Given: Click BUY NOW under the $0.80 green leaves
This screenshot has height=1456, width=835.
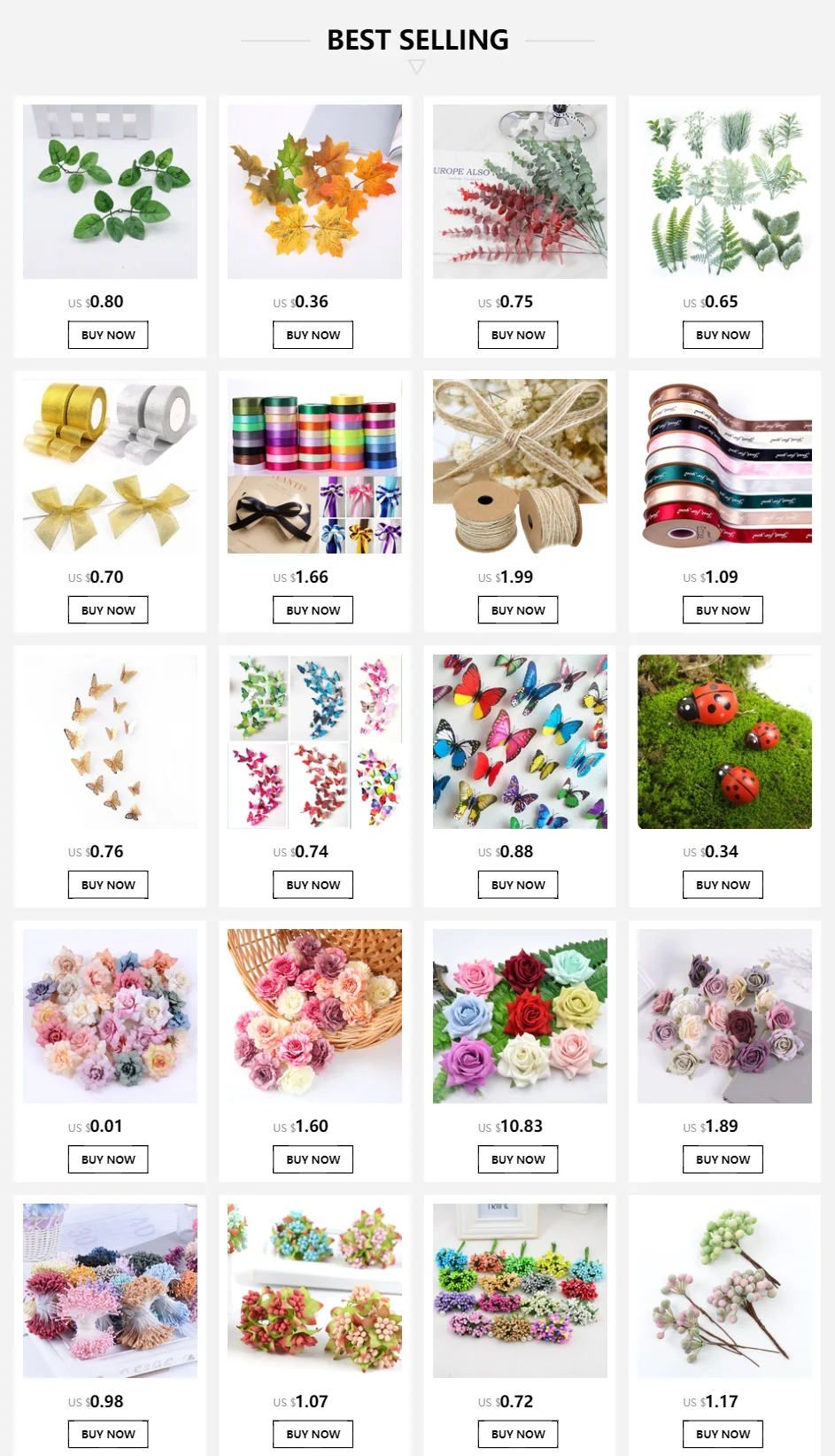Looking at the screenshot, I should [x=108, y=335].
